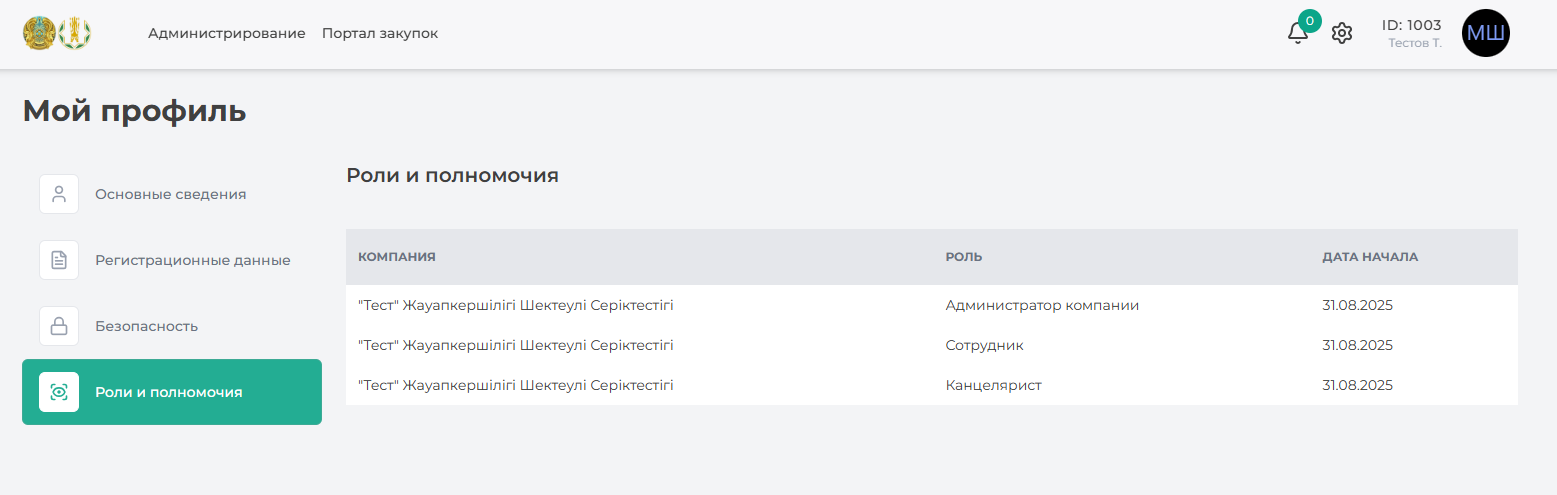Switch to Регистрационные данные section
This screenshot has width=1557, height=495.
192,260
